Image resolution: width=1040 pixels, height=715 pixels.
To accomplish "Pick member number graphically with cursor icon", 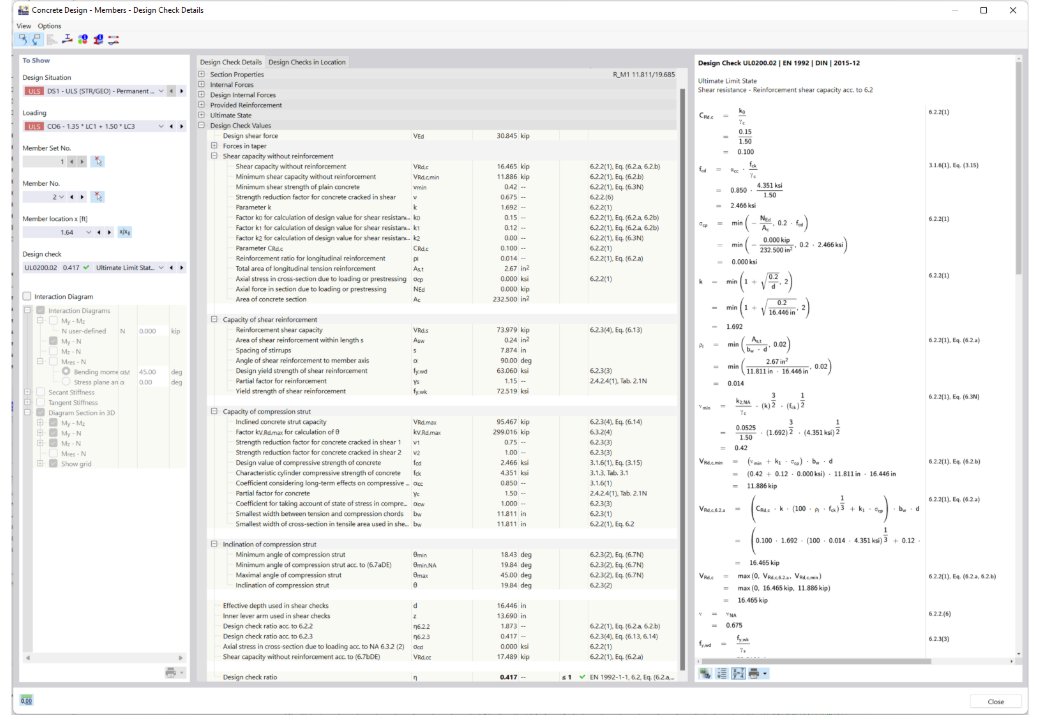I will point(98,196).
